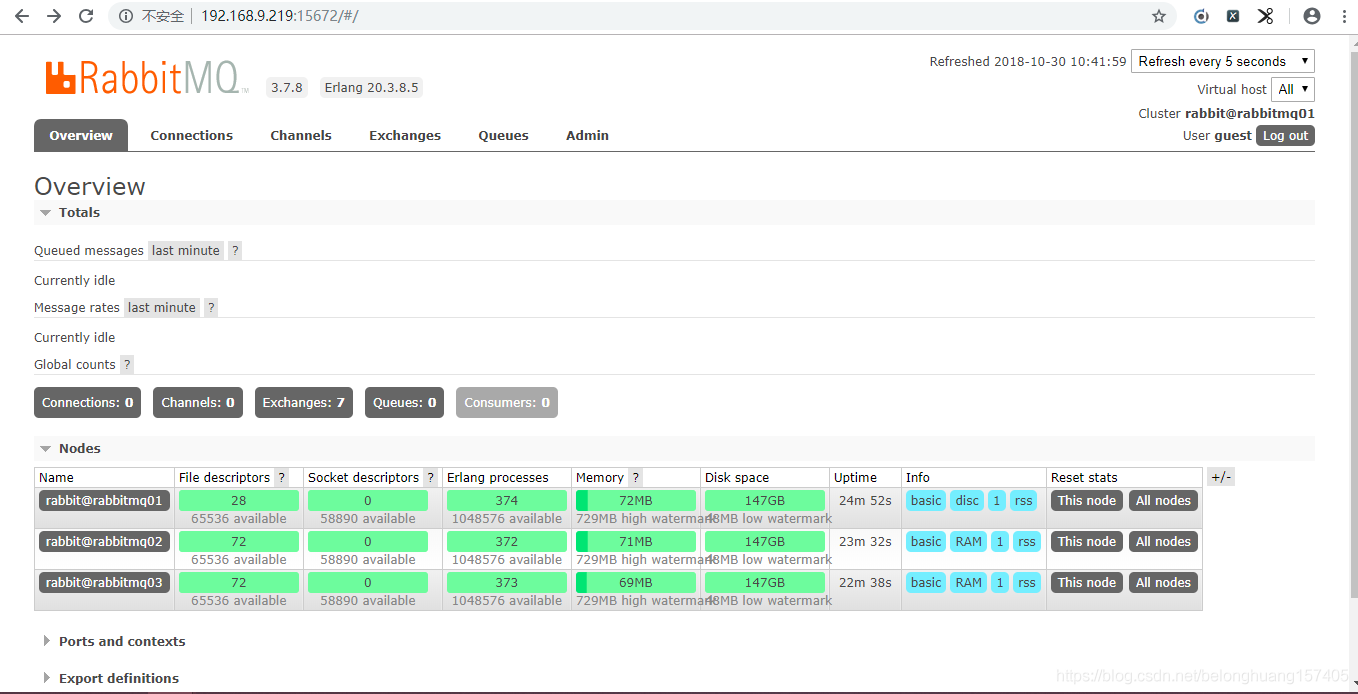Click the RAM tag for rabbitmq02
1358x694 pixels.
pyautogui.click(x=968, y=541)
